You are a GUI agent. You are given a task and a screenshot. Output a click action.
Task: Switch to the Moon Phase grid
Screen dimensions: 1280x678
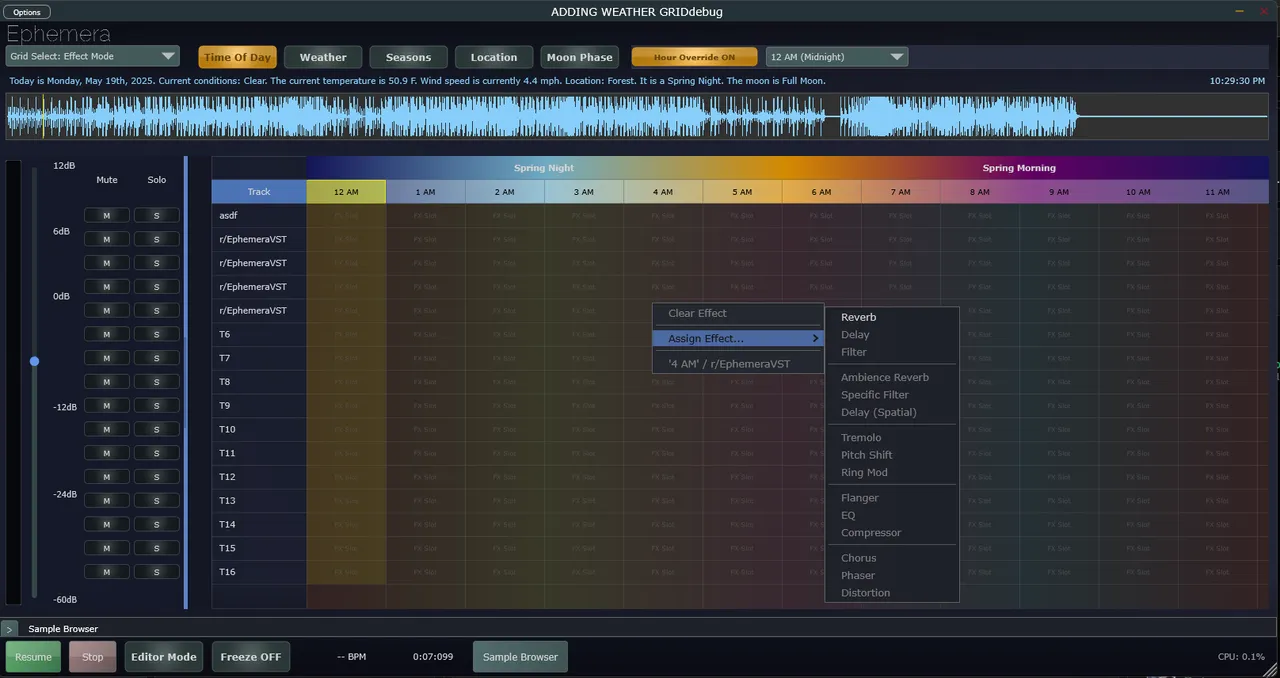pyautogui.click(x=579, y=57)
